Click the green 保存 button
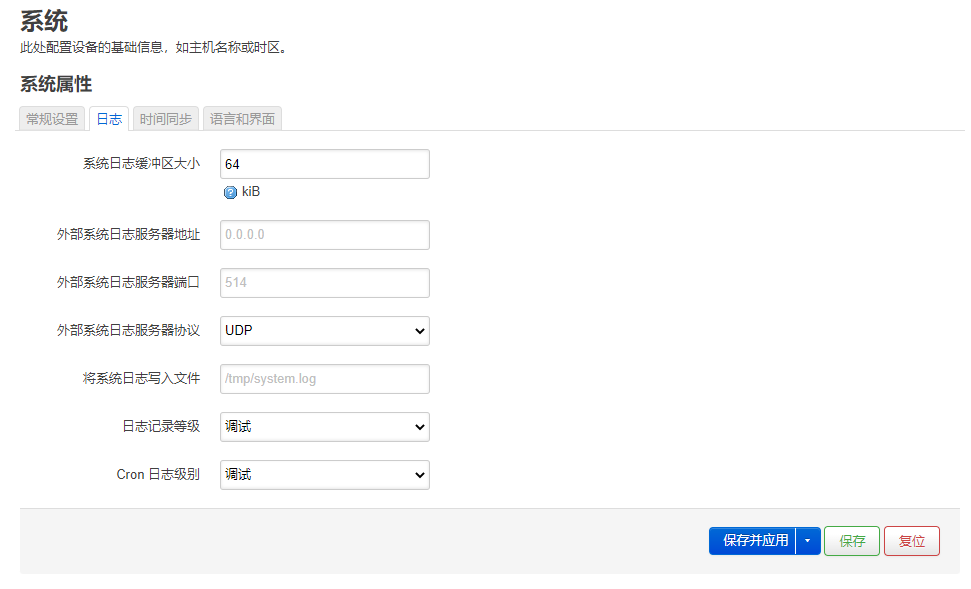The height and width of the screenshot is (589, 971). tap(852, 541)
